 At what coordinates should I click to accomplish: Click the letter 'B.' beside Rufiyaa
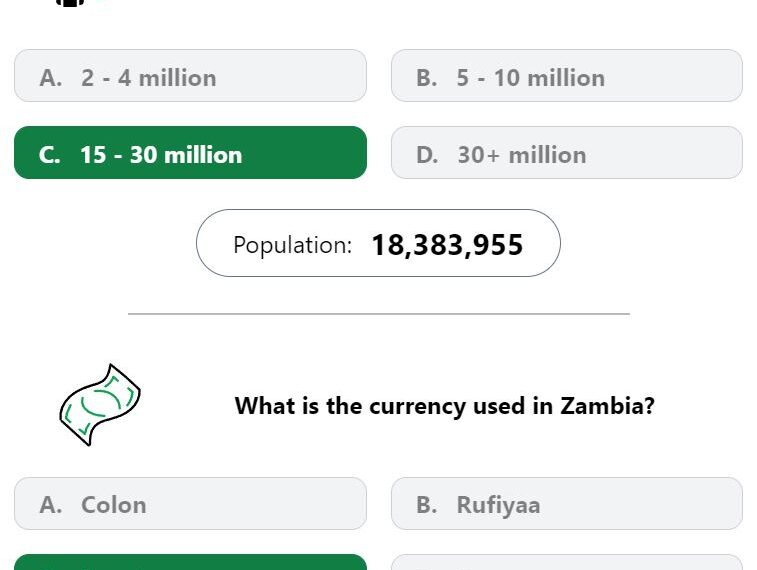point(427,505)
